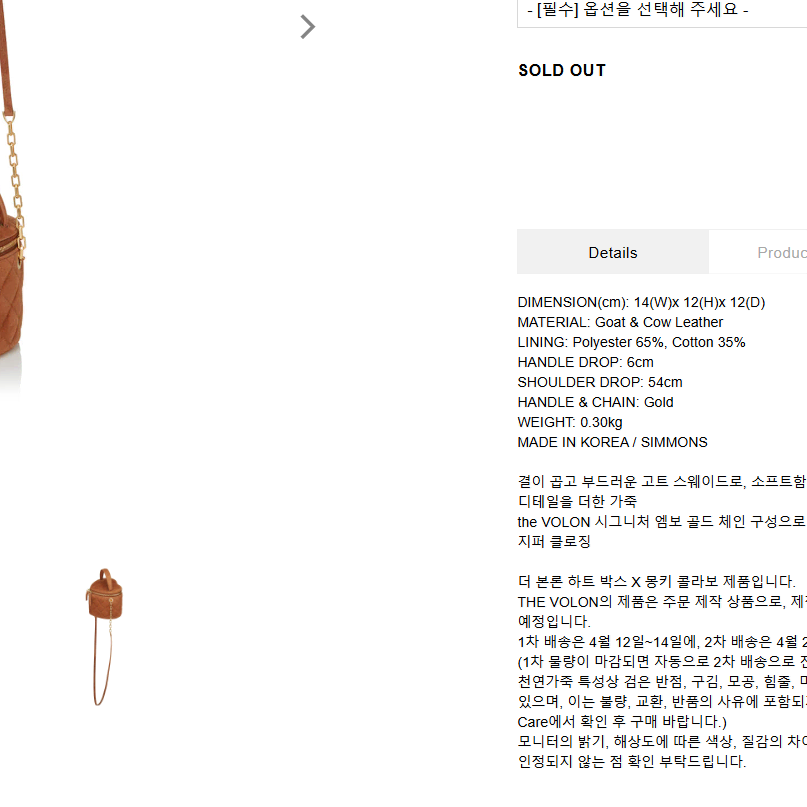This screenshot has height=807, width=807.
Task: Click the 1차 배송 shipping date line
Action: click(x=662, y=642)
